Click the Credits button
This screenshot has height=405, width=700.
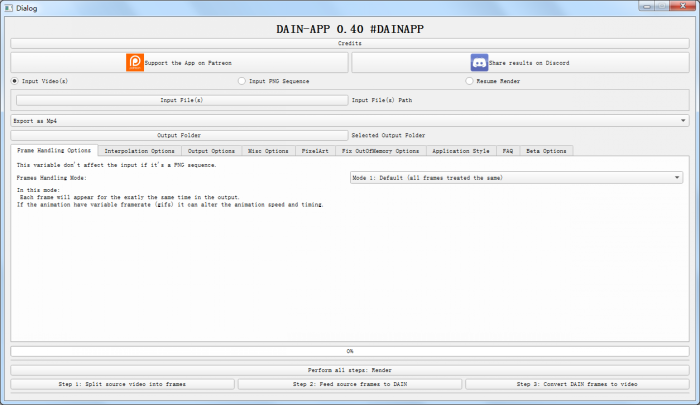350,43
